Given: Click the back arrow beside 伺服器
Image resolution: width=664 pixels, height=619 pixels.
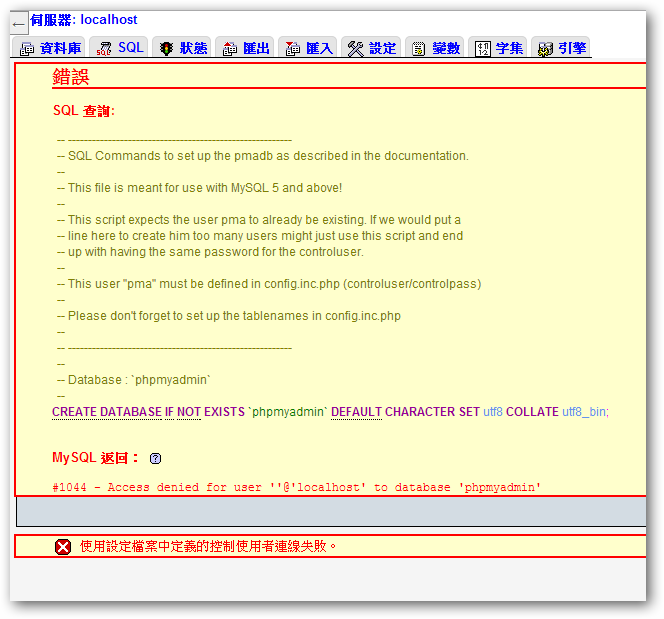Looking at the screenshot, I should (18, 24).
